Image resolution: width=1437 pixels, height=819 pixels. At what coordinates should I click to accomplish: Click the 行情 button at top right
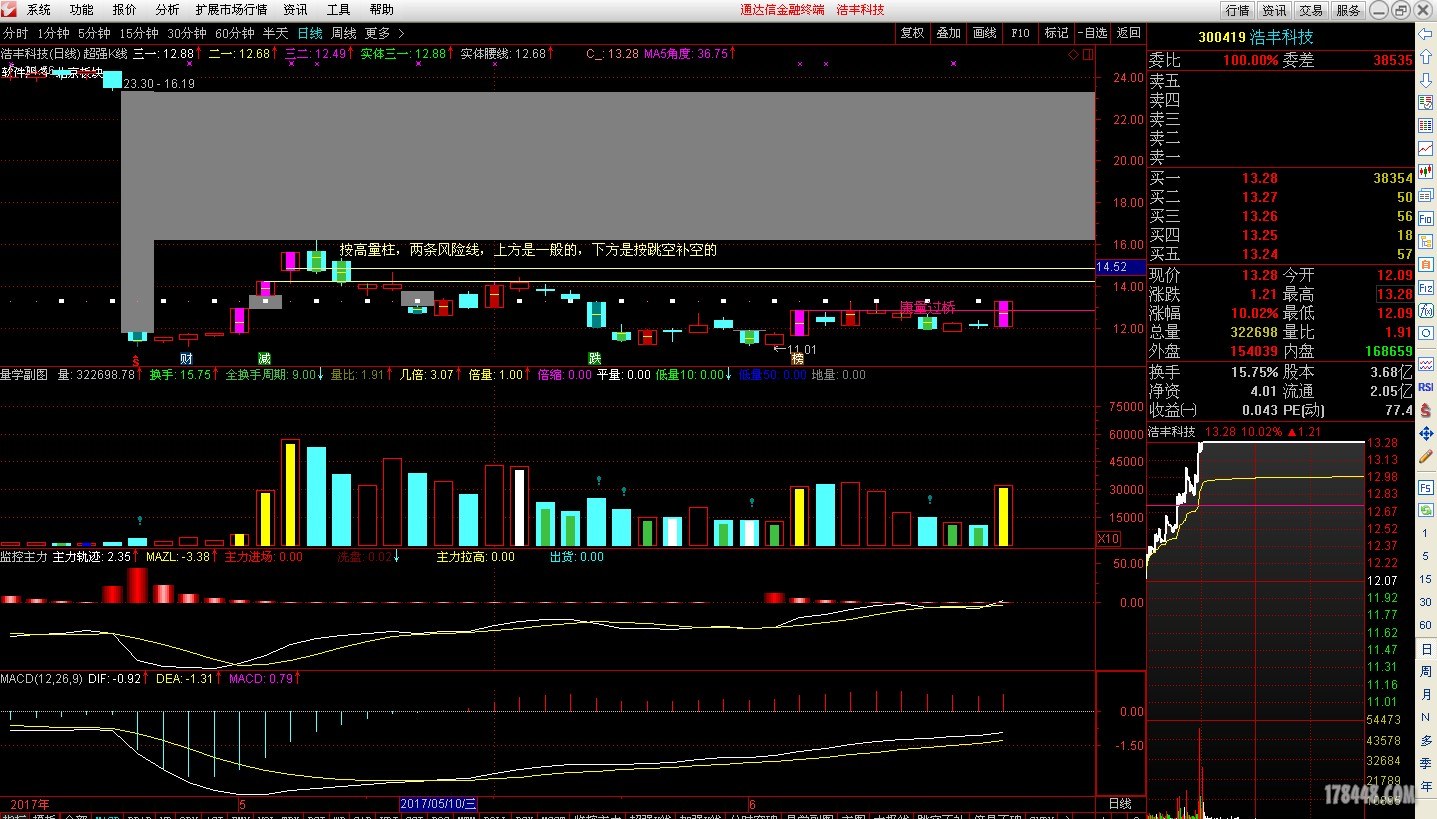pyautogui.click(x=1237, y=10)
